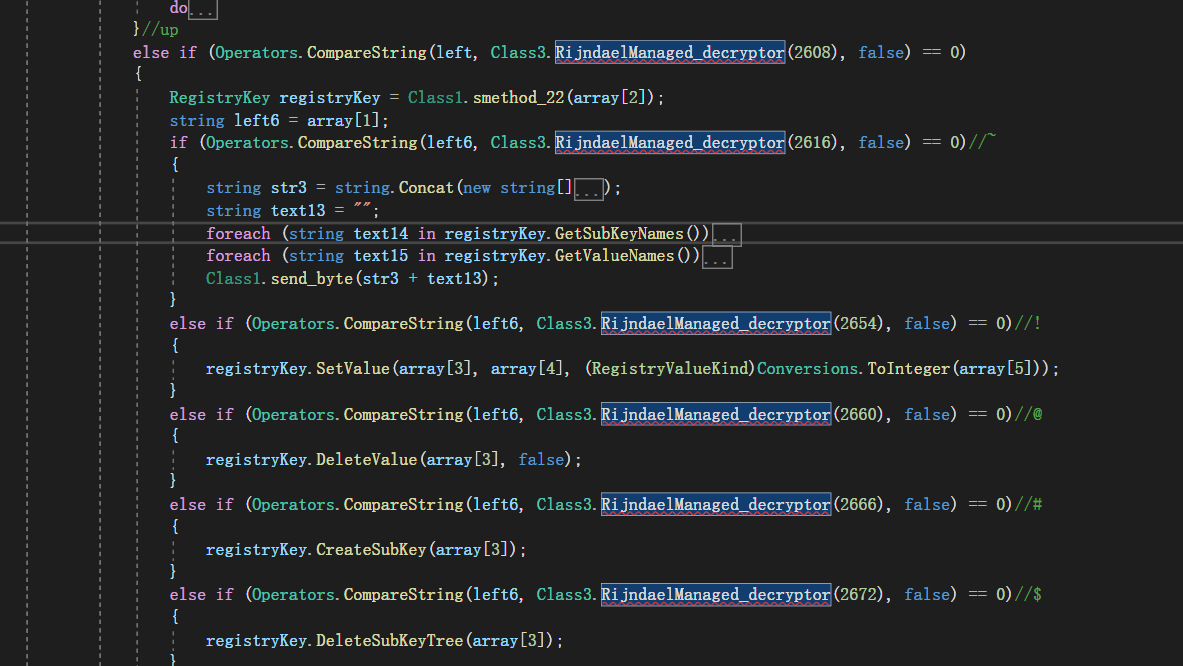Click RijndaelManaged_decryptor on the 2608 line

click(670, 52)
